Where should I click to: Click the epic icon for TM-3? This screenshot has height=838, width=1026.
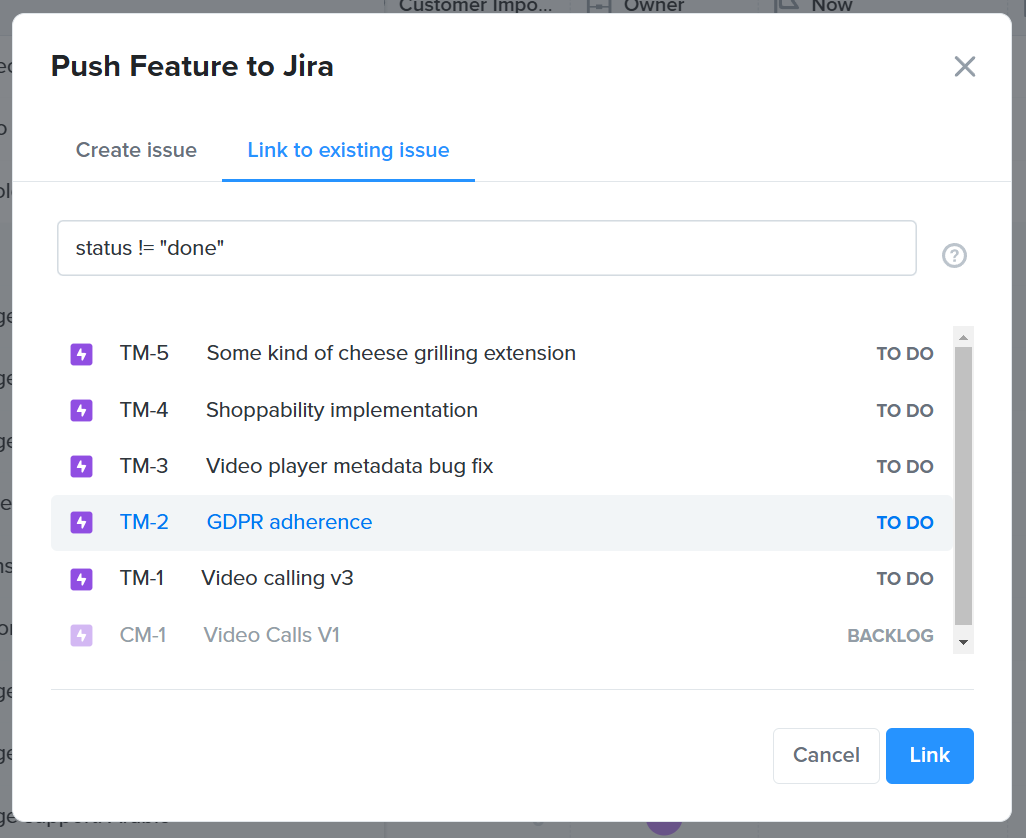[x=82, y=466]
